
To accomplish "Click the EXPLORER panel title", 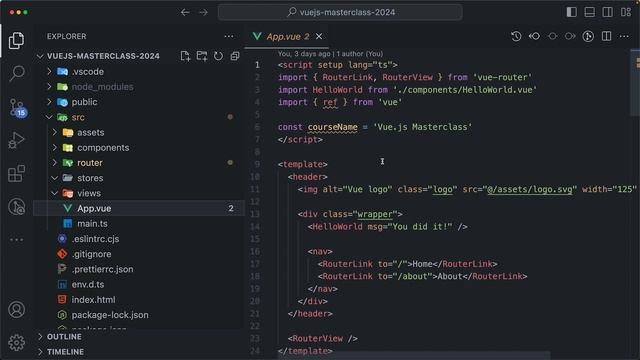I will 67,36.
